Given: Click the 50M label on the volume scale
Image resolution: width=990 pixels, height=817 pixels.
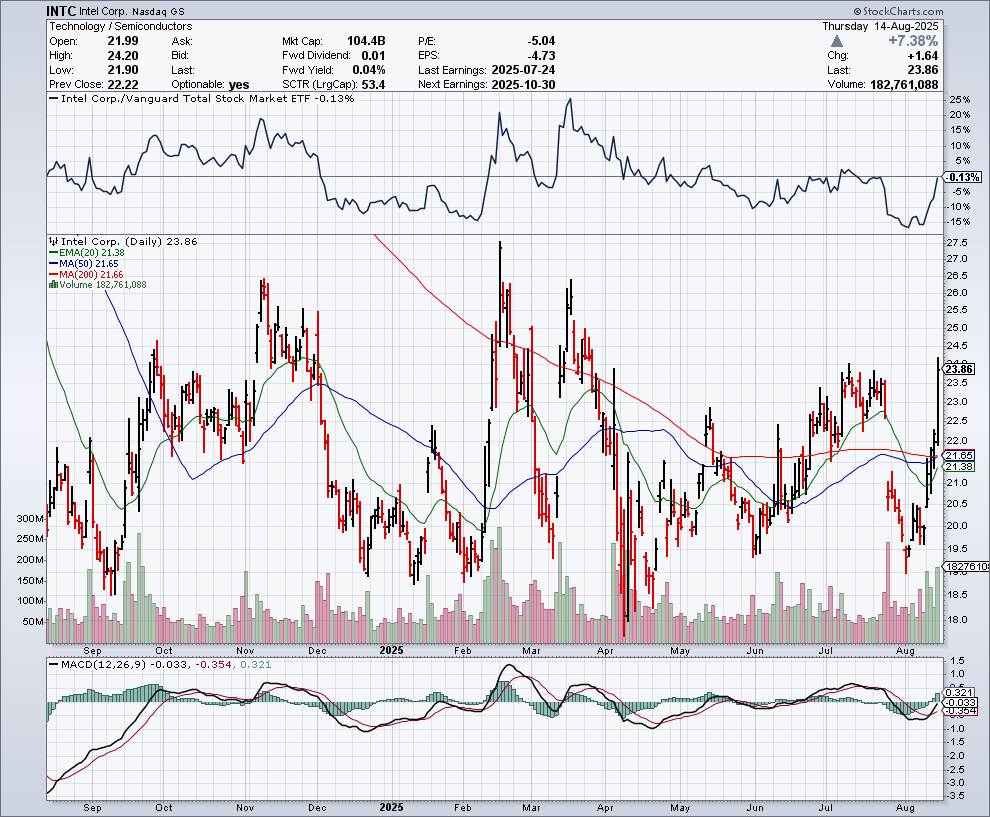Looking at the screenshot, I should pos(33,621).
